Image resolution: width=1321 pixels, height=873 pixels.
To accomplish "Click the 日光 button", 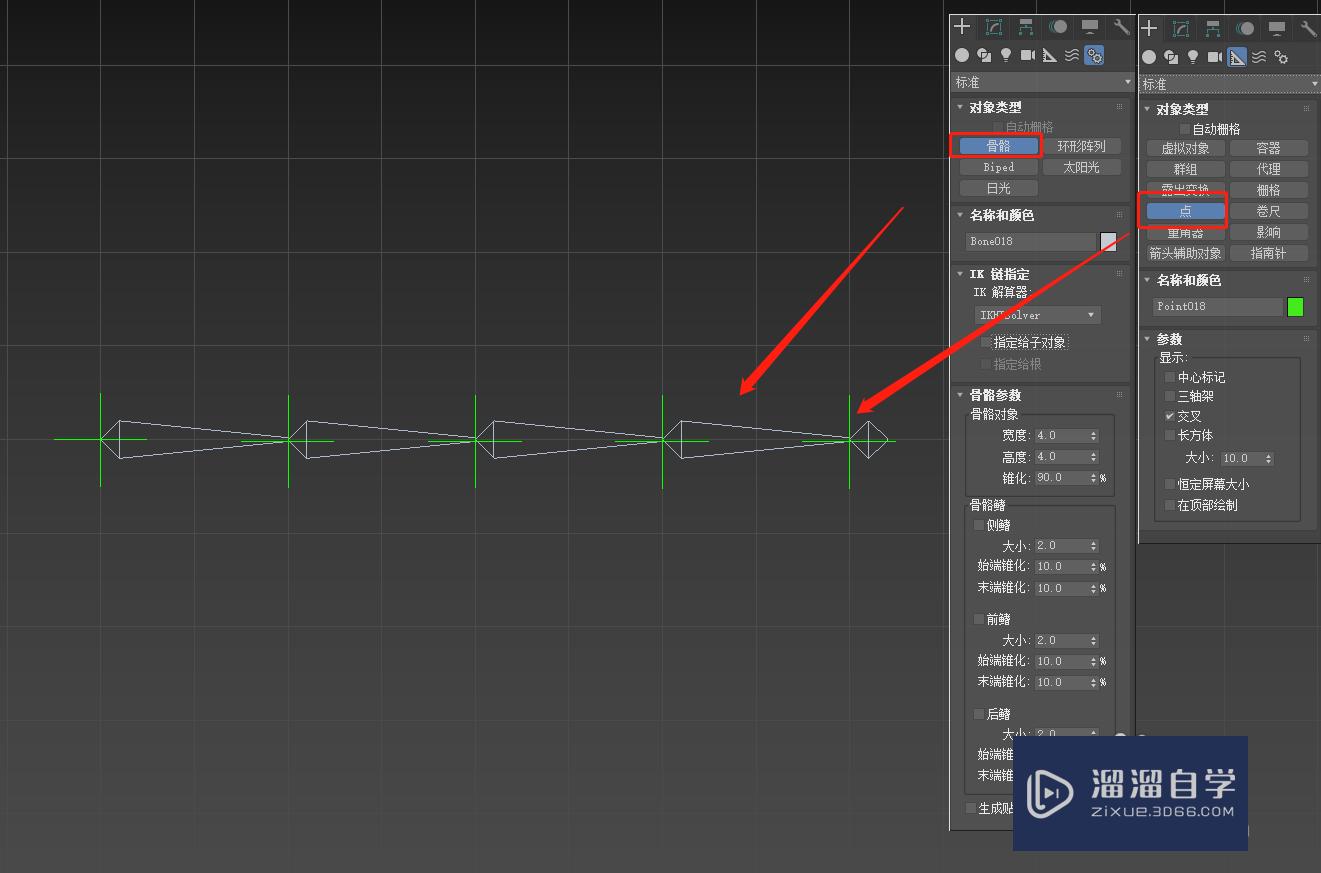I will (998, 188).
